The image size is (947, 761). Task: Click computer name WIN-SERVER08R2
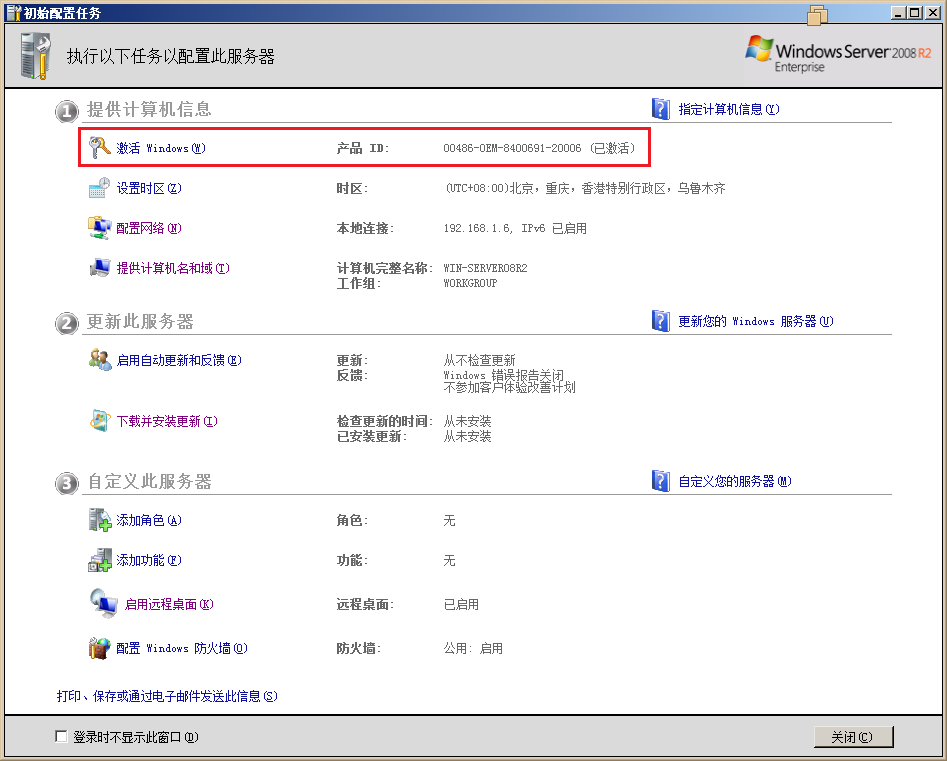[486, 268]
